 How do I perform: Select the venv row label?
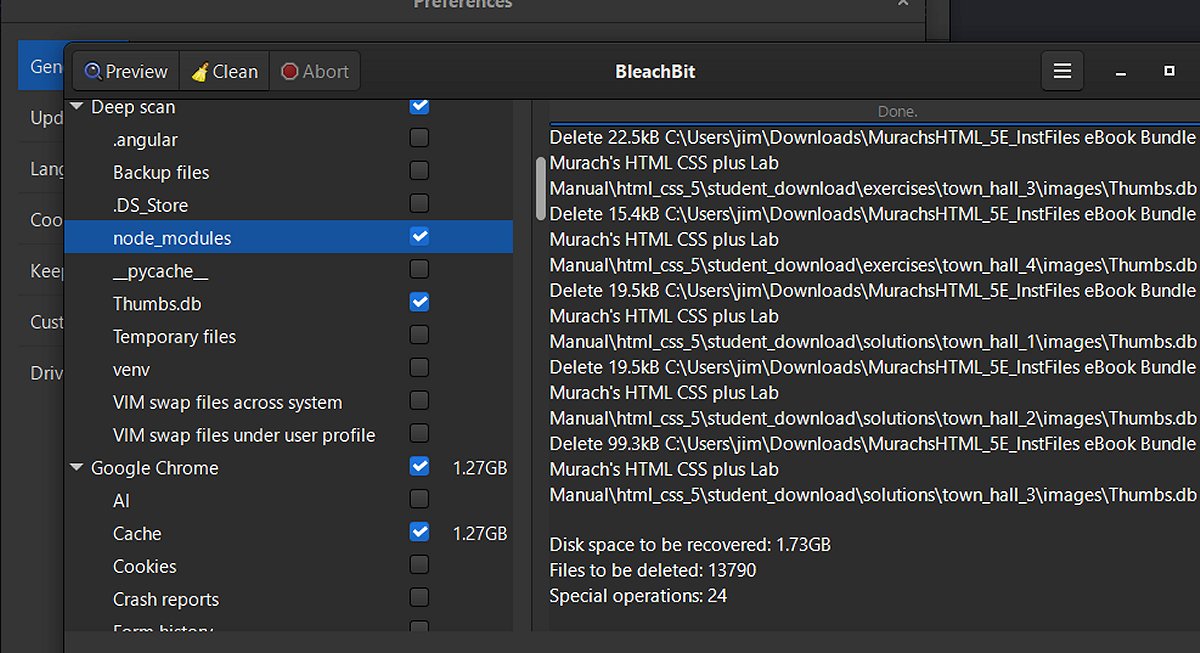point(131,370)
